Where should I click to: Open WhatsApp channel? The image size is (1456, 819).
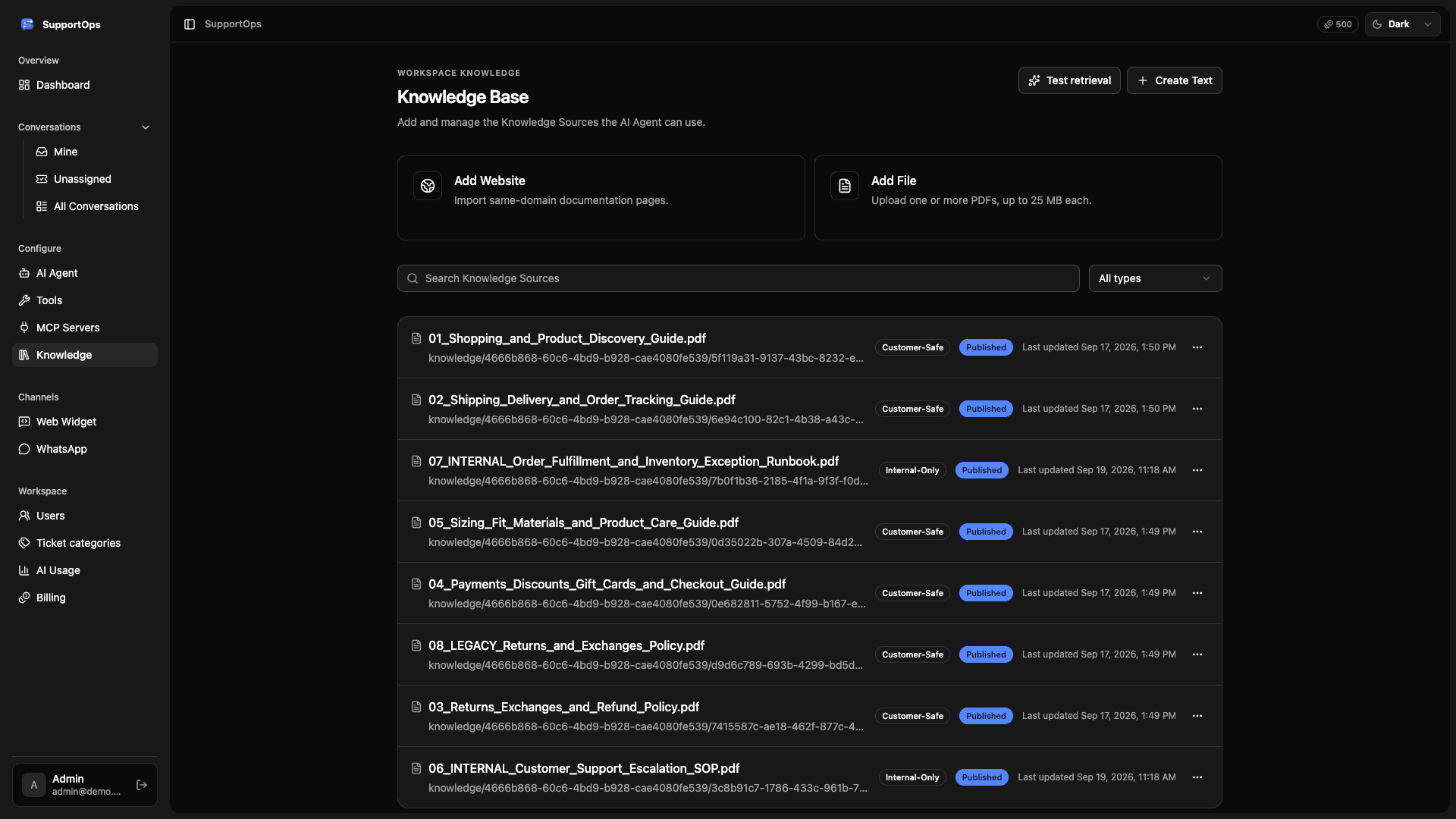click(x=85, y=449)
